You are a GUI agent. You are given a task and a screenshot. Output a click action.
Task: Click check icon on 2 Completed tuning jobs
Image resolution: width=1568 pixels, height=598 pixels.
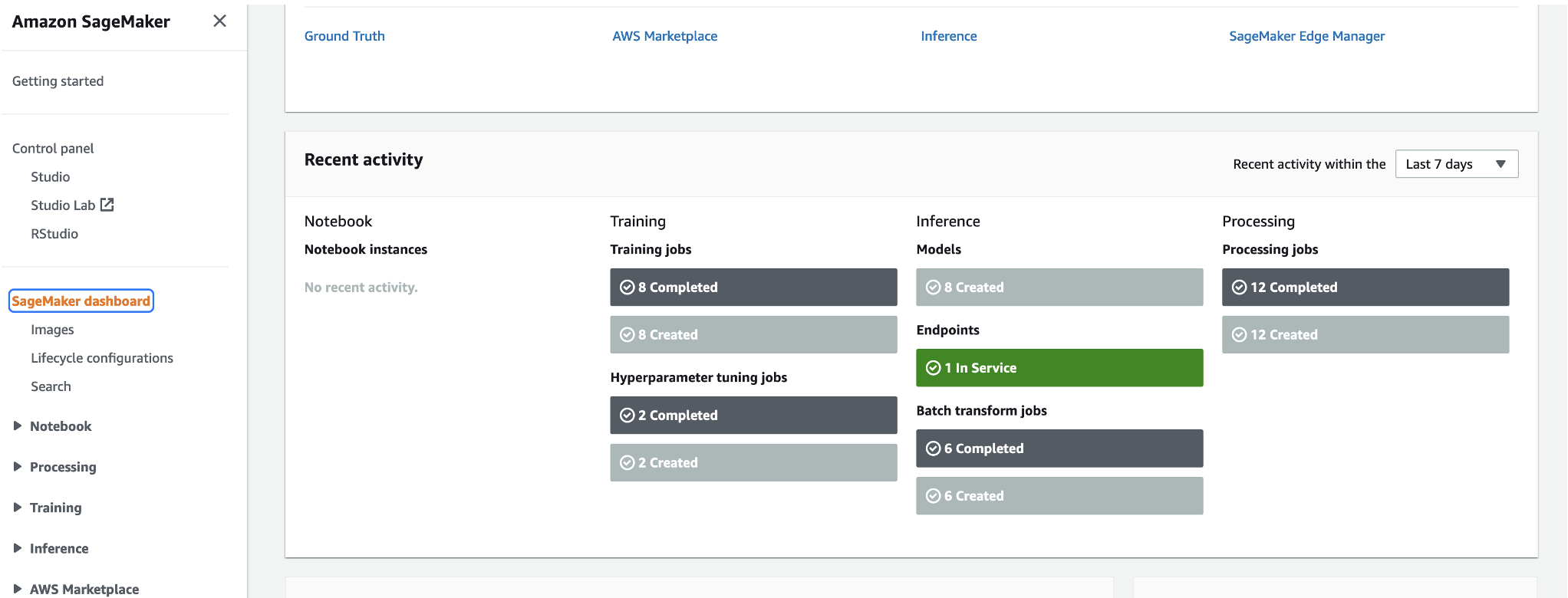(627, 416)
